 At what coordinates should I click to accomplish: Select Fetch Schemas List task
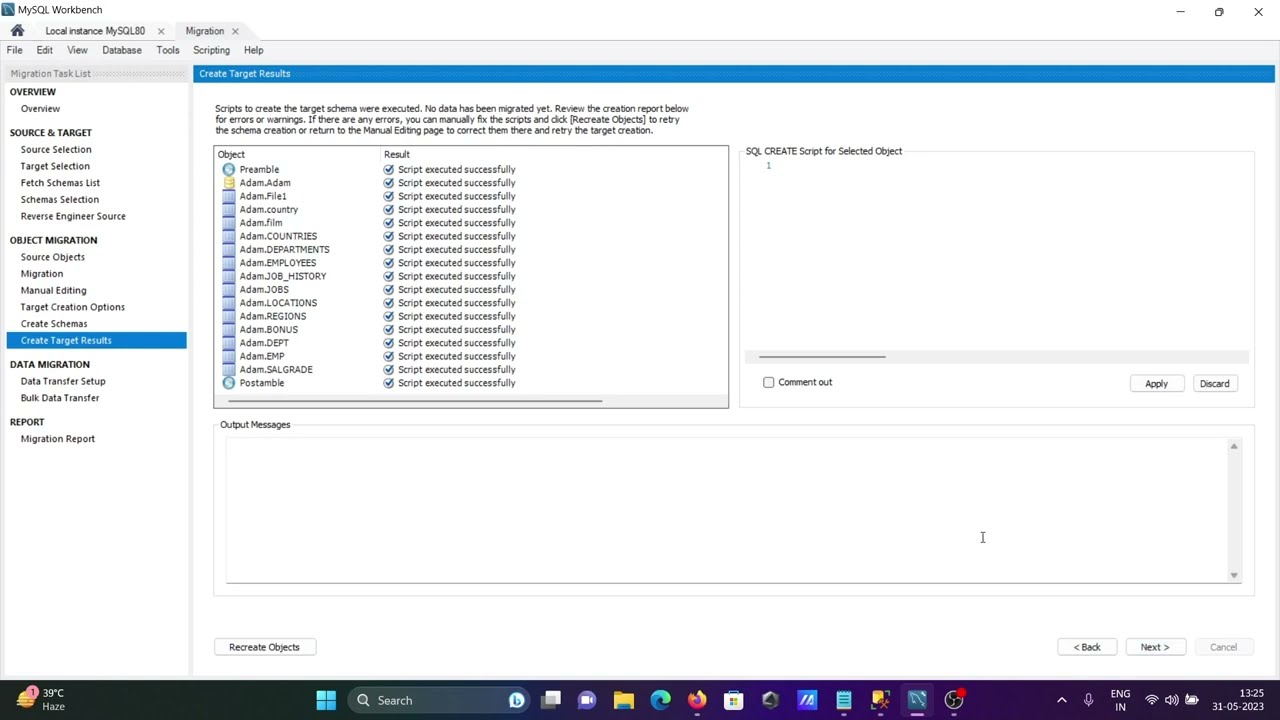coord(60,183)
